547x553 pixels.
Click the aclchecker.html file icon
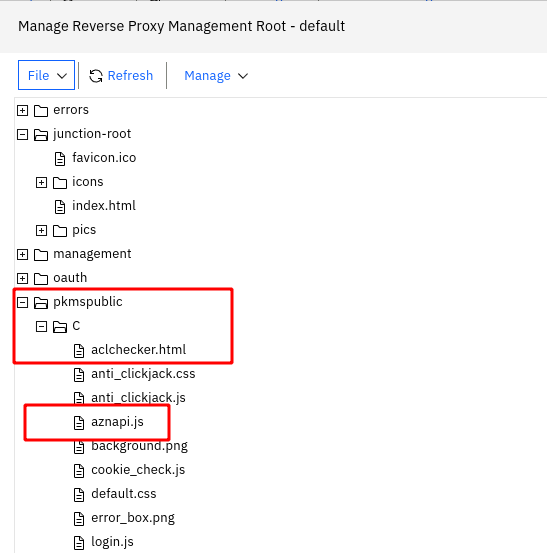tap(79, 351)
